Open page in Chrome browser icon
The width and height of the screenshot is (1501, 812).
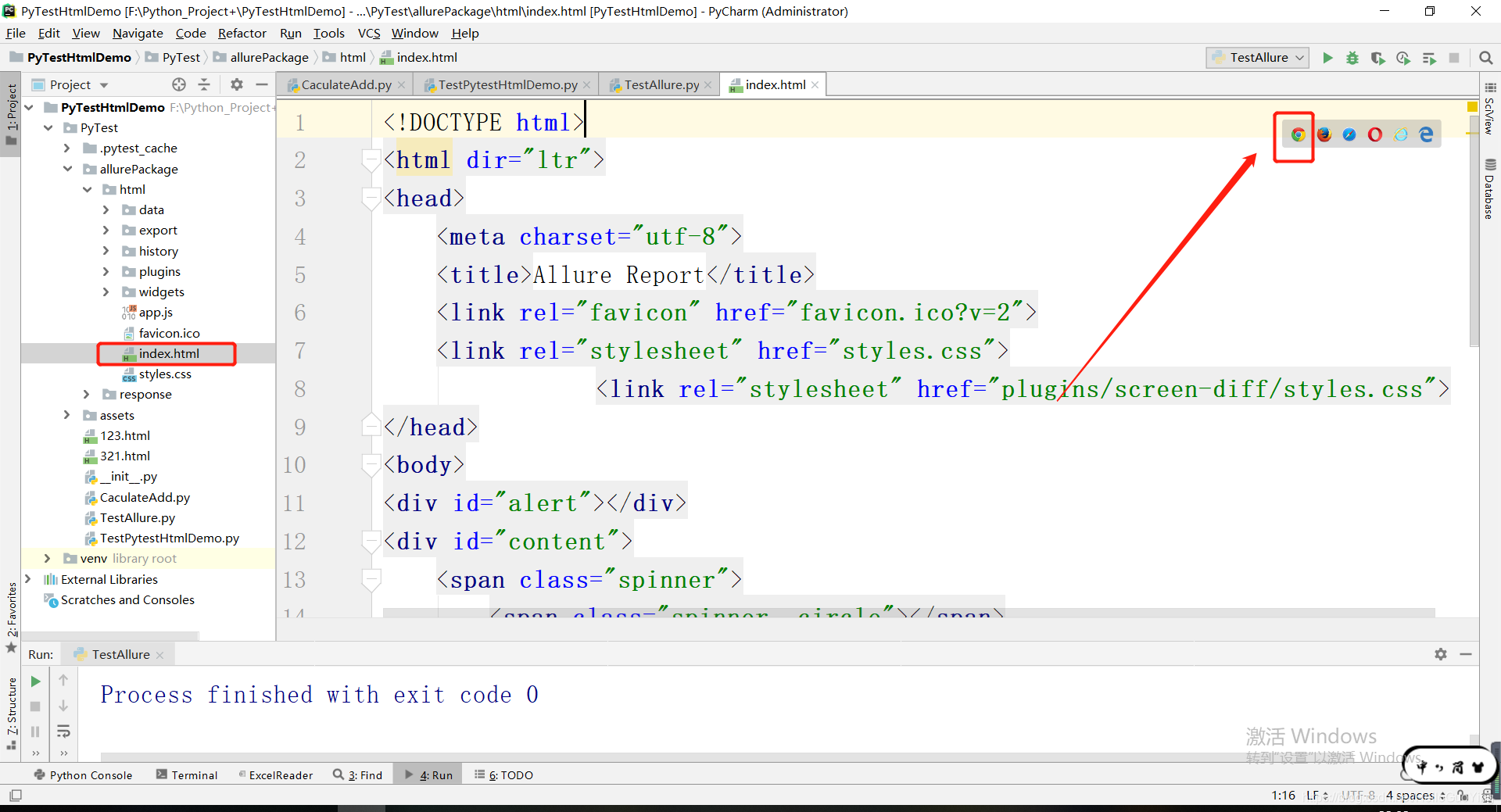pyautogui.click(x=1298, y=134)
